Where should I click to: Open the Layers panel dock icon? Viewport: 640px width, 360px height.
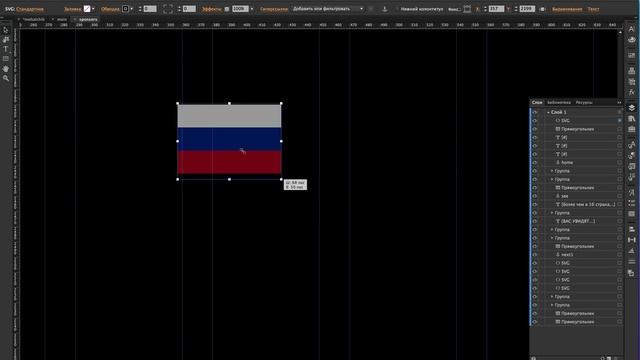pos(631,108)
